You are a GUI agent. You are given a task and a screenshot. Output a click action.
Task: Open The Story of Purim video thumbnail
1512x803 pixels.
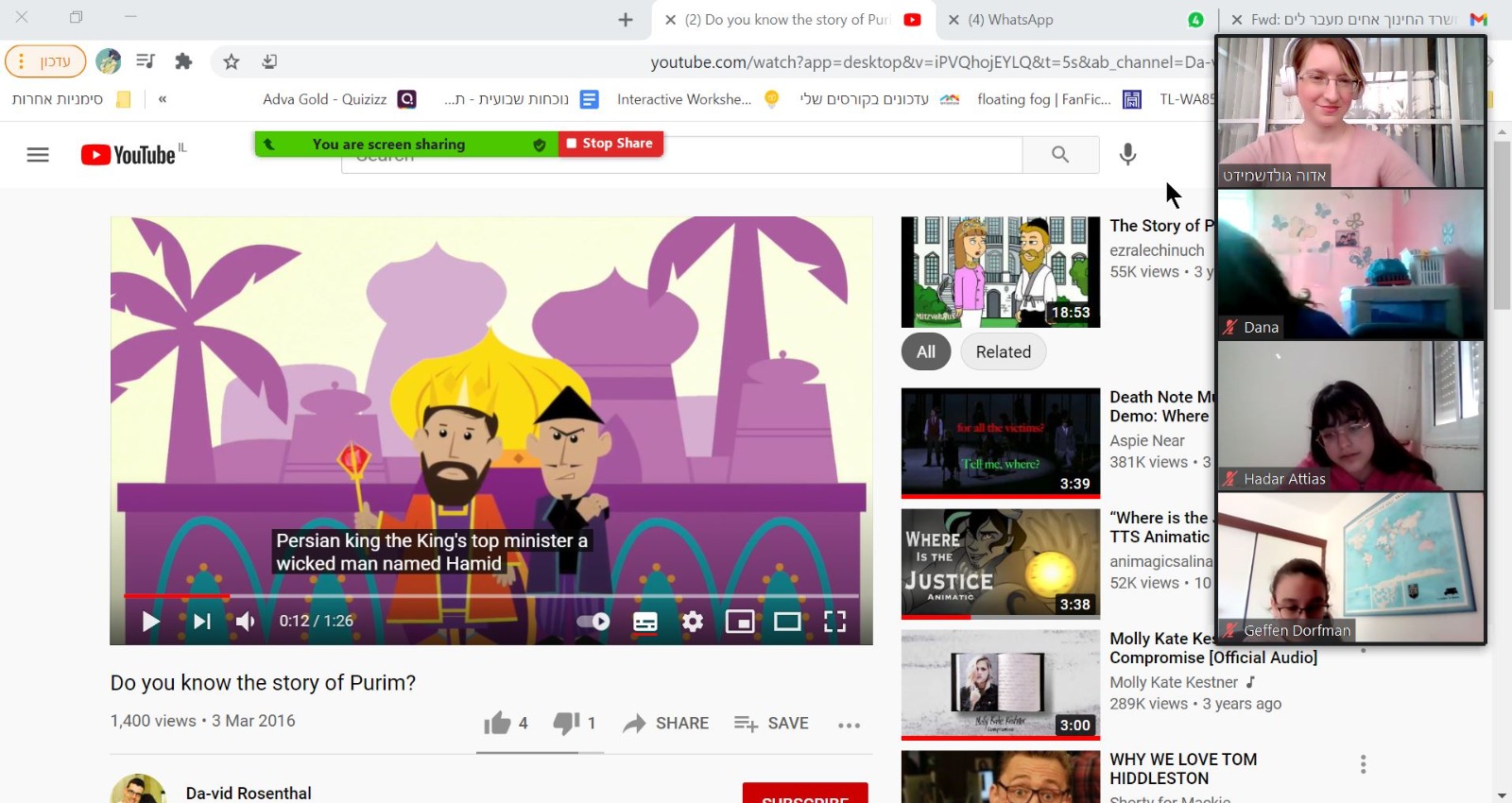tap(1001, 272)
